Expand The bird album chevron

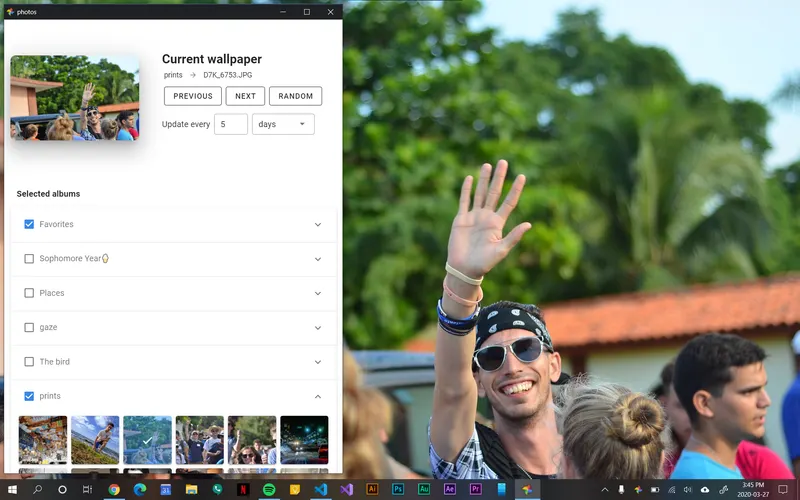click(x=318, y=362)
